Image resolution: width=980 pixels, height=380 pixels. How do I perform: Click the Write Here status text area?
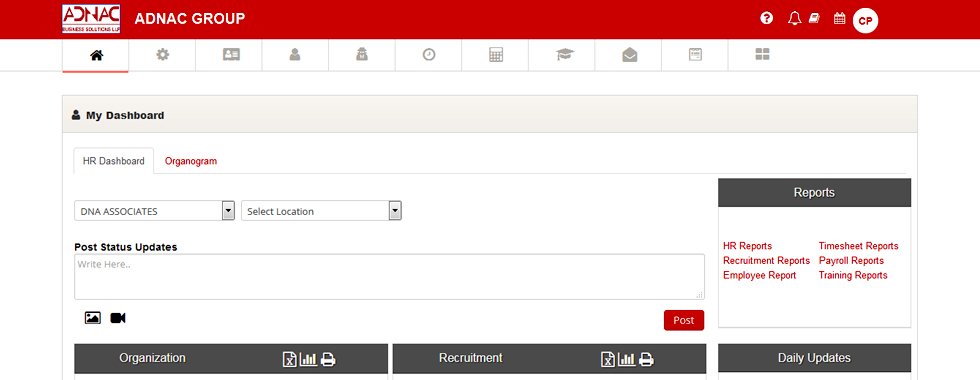[x=389, y=276]
